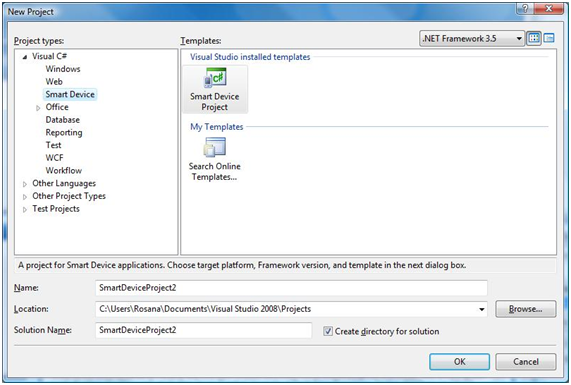571x385 pixels.
Task: Select Smart Device project type
Action: coord(70,94)
